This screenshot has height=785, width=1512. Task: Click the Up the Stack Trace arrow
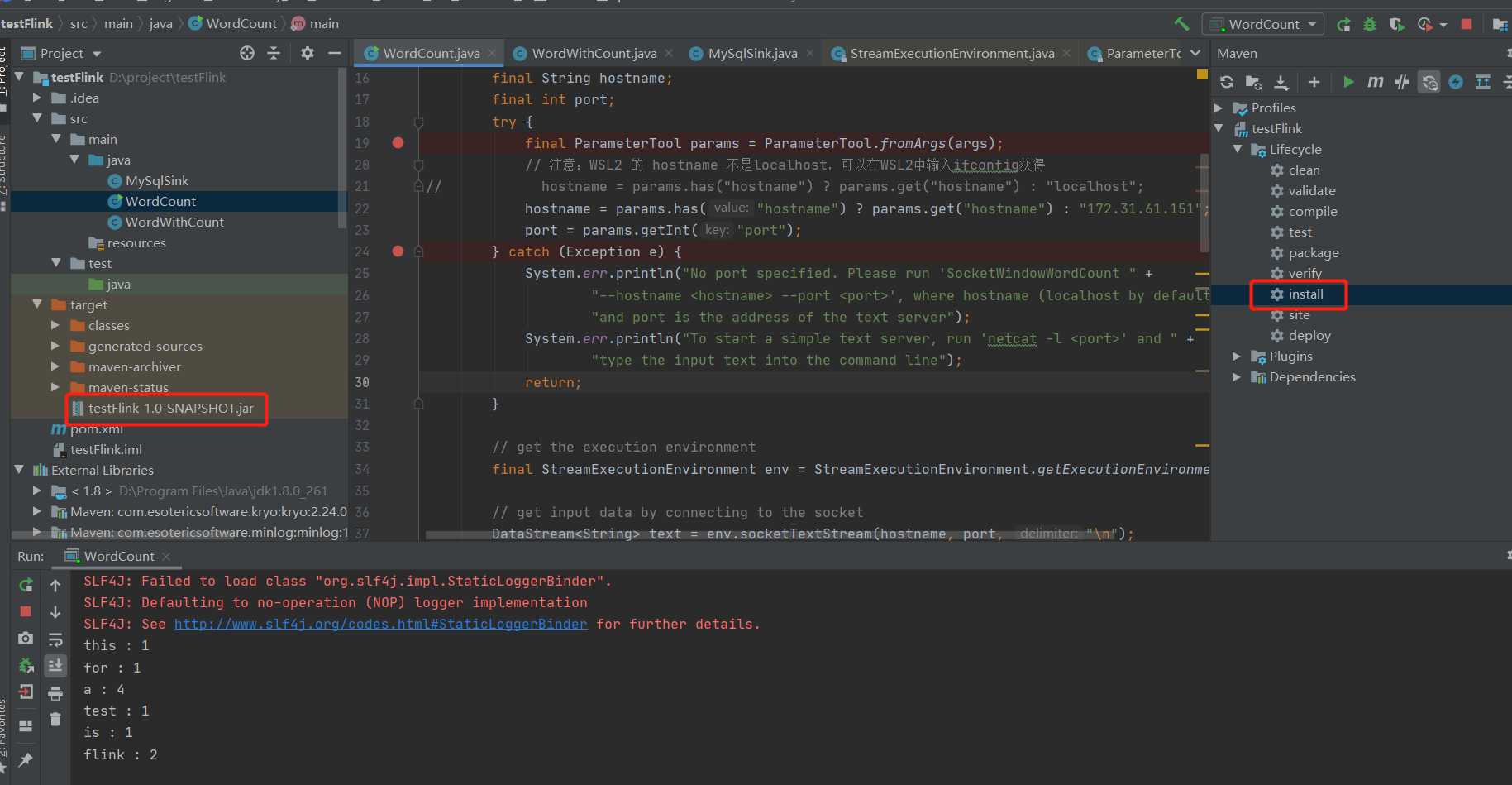55,586
